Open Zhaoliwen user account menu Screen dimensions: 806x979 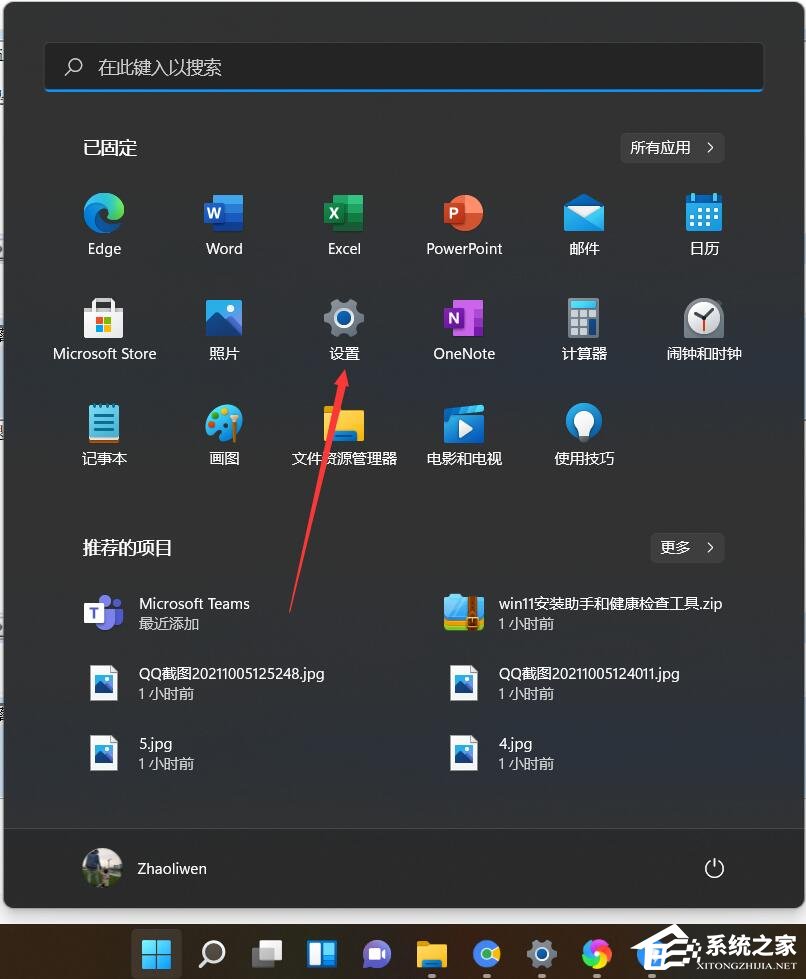pos(146,868)
